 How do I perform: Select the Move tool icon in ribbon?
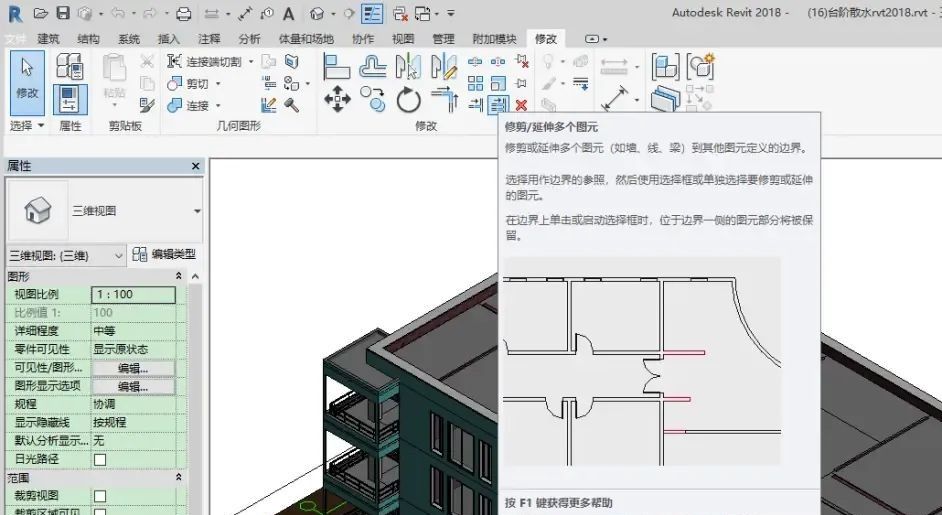click(x=337, y=99)
